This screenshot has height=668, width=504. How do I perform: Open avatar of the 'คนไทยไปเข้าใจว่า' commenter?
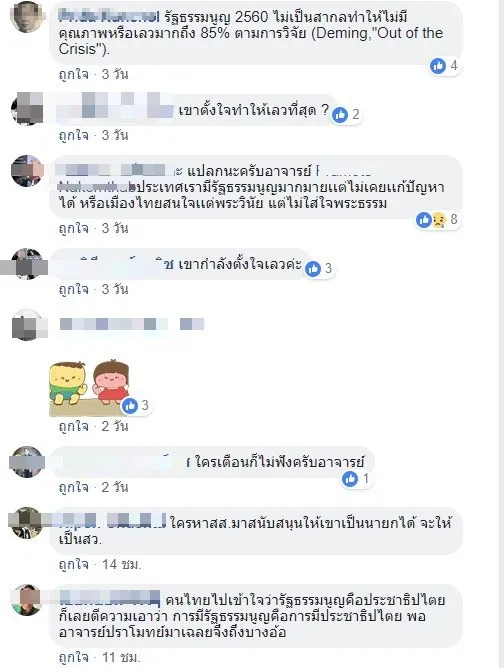tap(27, 600)
